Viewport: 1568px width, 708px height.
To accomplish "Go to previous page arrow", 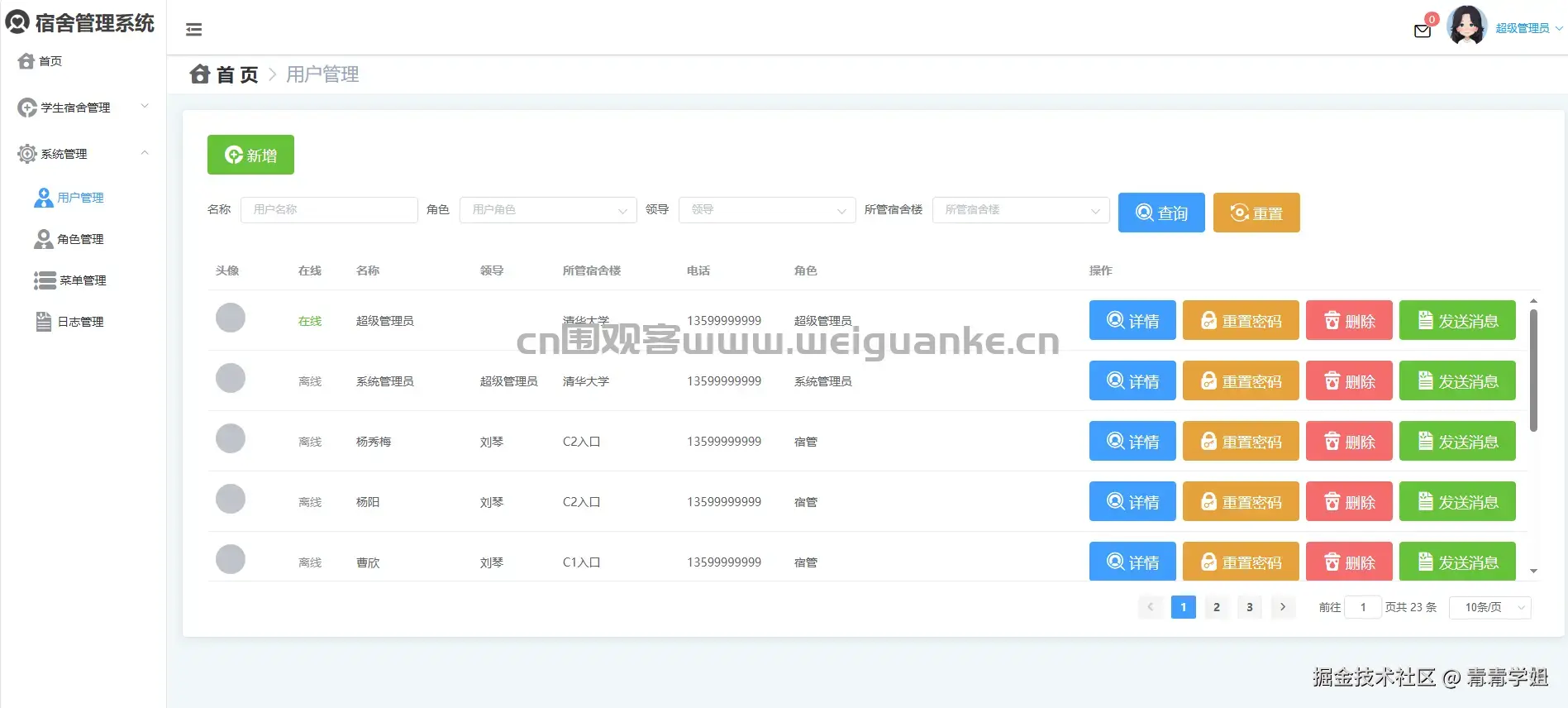I will (1151, 607).
